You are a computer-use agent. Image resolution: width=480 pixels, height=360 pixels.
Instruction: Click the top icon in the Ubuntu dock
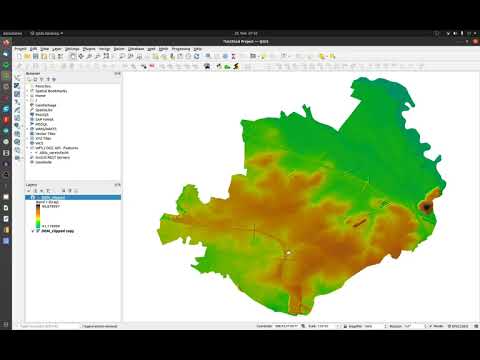(6, 43)
